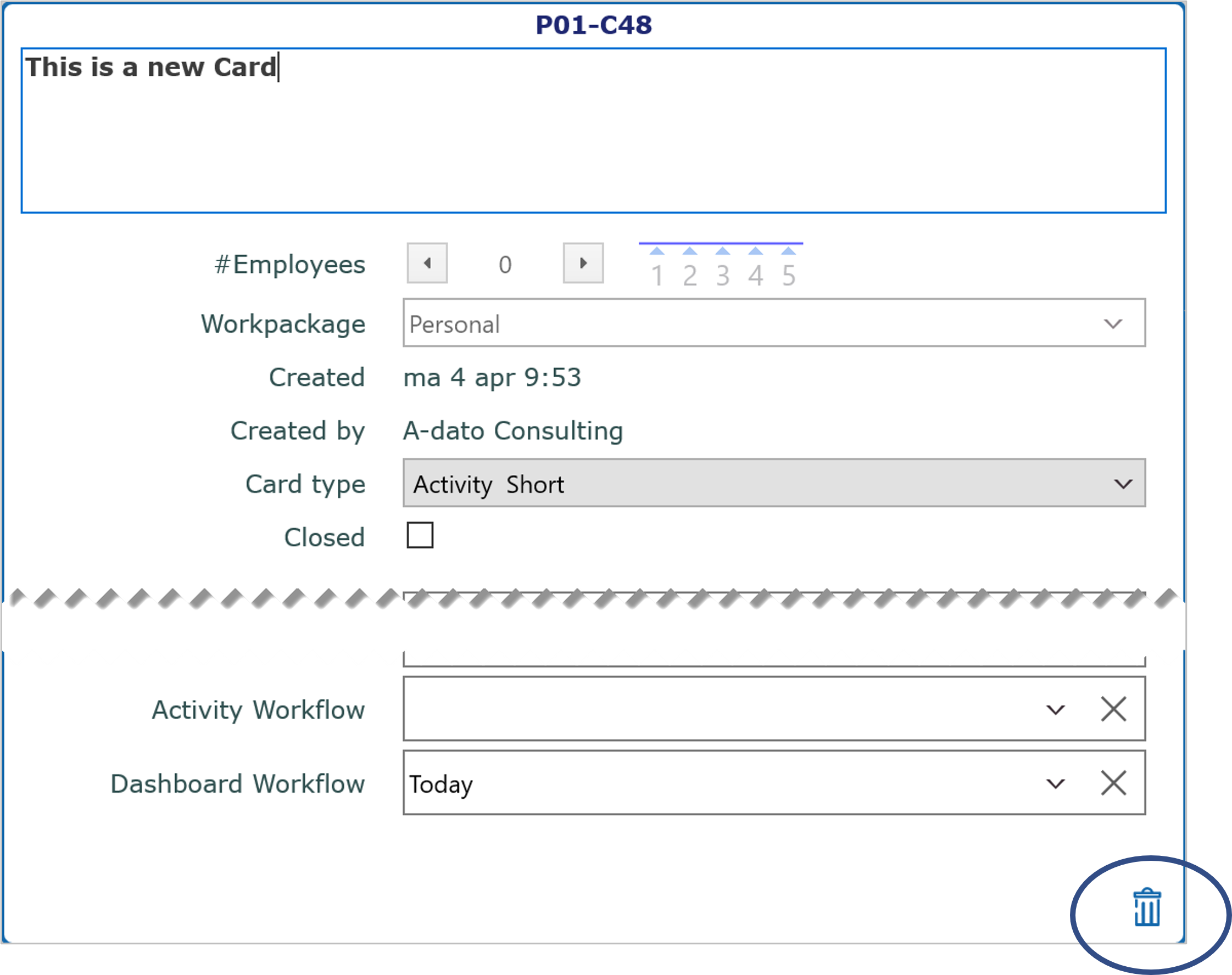Image resolution: width=1232 pixels, height=975 pixels.
Task: Click Today in Dashboard Workflow field
Action: click(441, 785)
